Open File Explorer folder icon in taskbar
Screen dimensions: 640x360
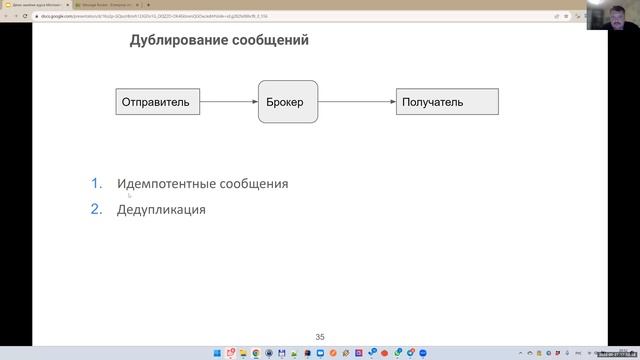pyautogui.click(x=243, y=353)
